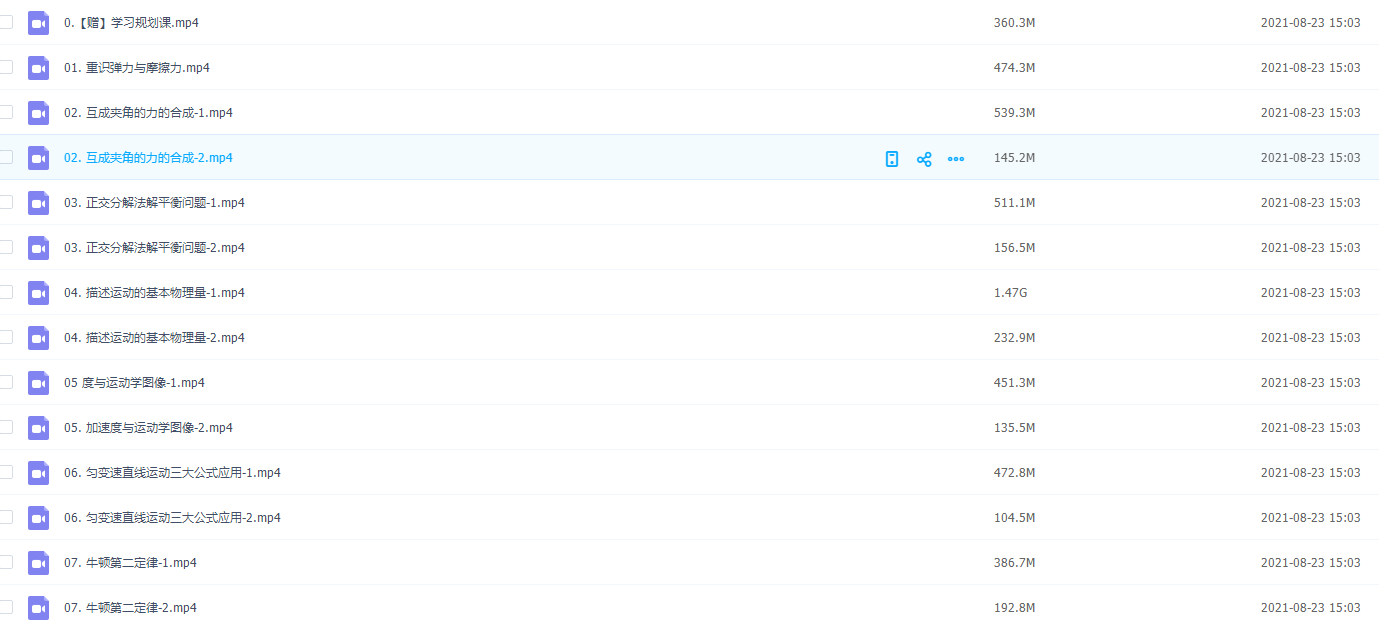The image size is (1379, 629).
Task: Tick checkbox for 0.【赠】学习规划课.mp4
Action: point(6,22)
